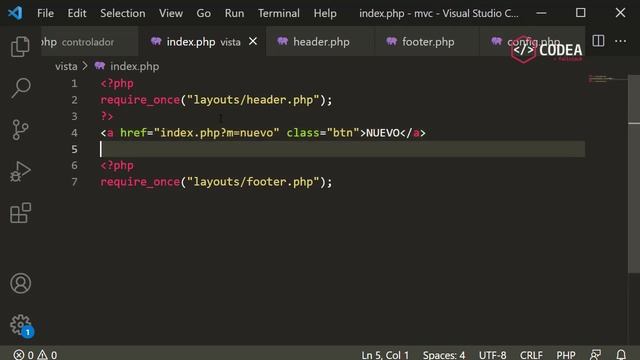Place cursor on empty line 5
The height and width of the screenshot is (360, 640).
[x=342, y=149]
